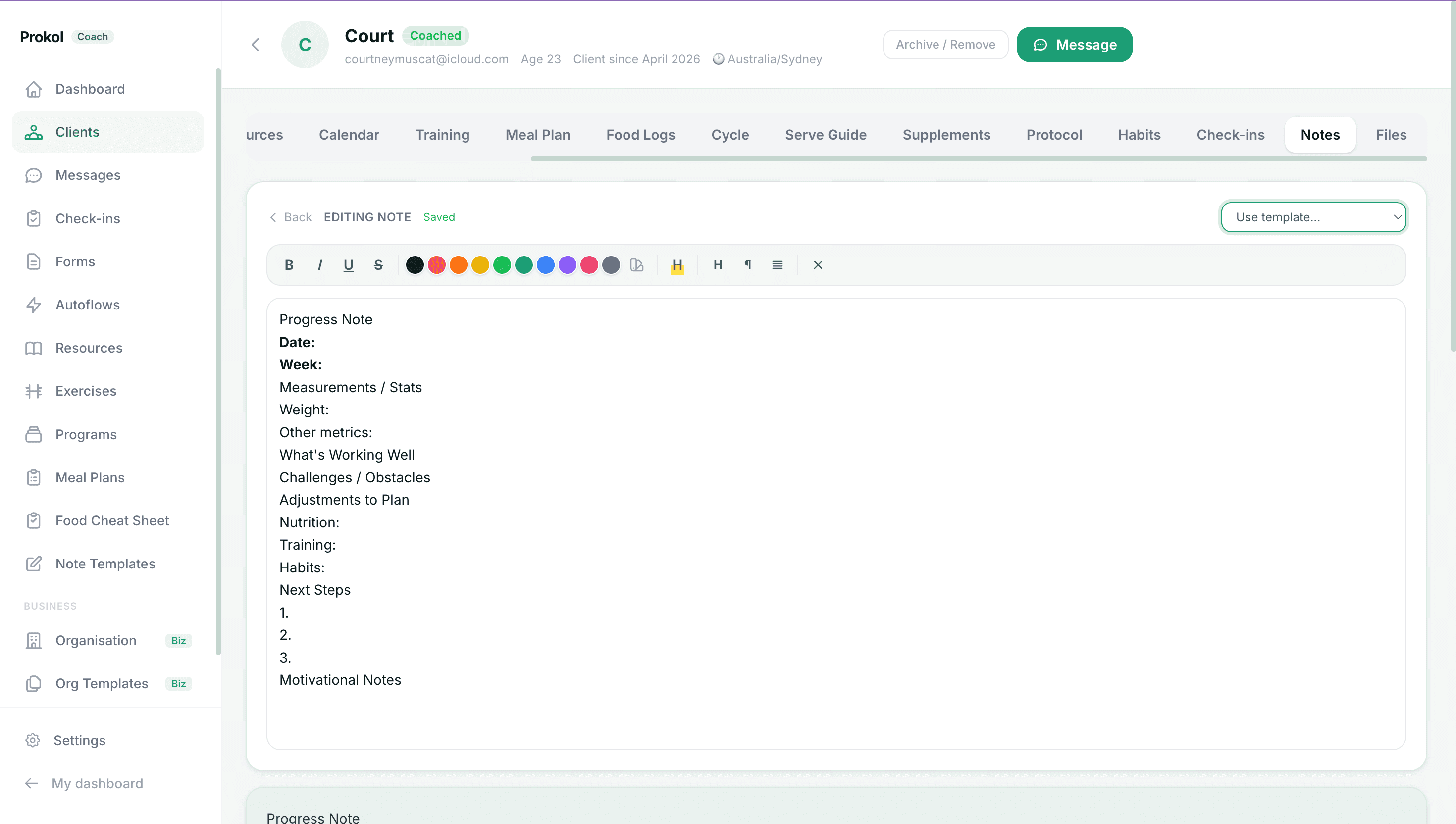Screen dimensions: 1456x824
Task: Click the Court client avatar circle
Action: 305,45
